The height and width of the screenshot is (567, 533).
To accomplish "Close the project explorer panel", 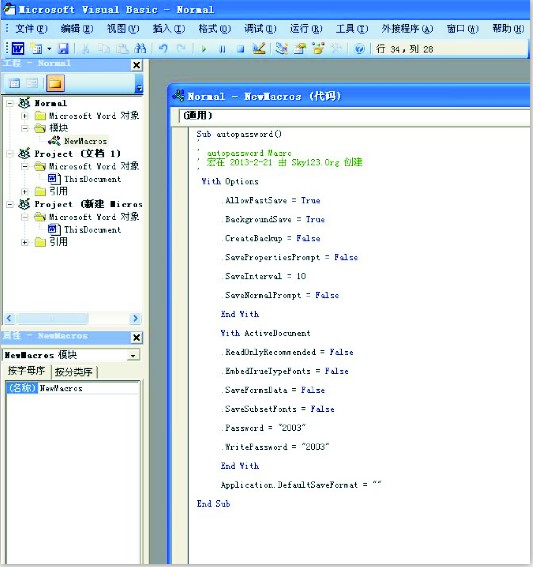I will pyautogui.click(x=136, y=65).
